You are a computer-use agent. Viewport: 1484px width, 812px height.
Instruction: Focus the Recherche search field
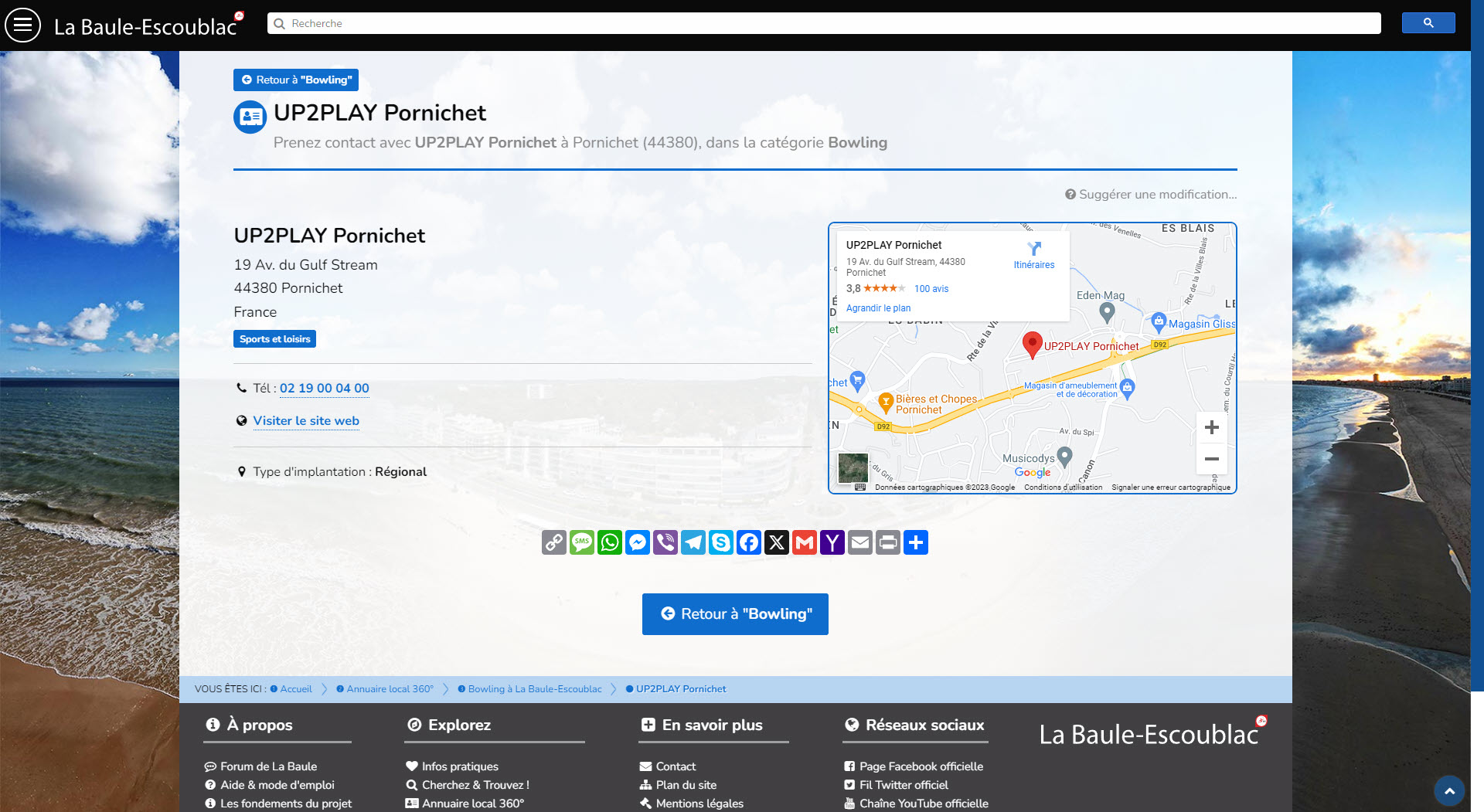[x=824, y=23]
